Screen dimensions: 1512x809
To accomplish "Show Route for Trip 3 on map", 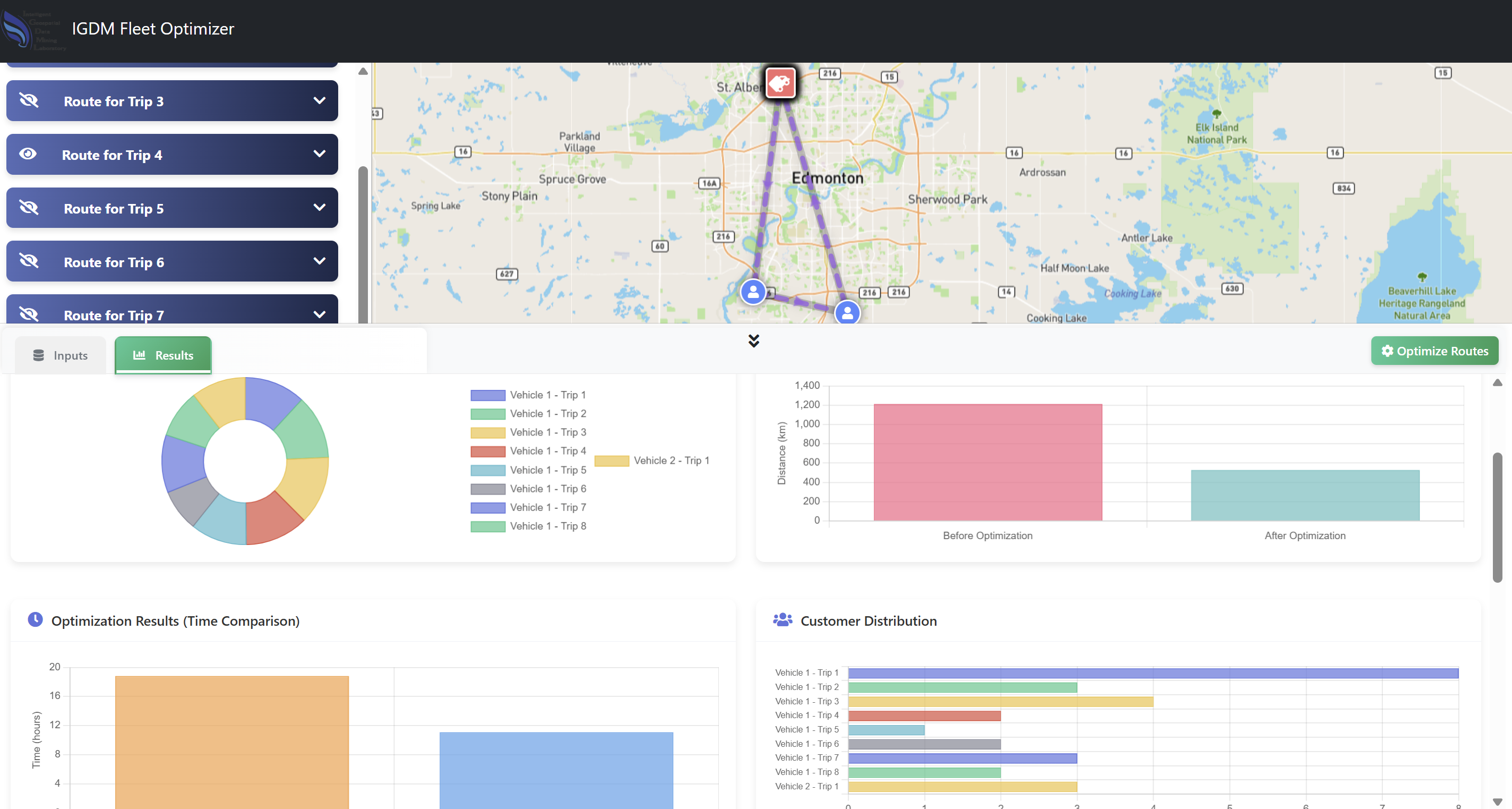I will tap(29, 100).
